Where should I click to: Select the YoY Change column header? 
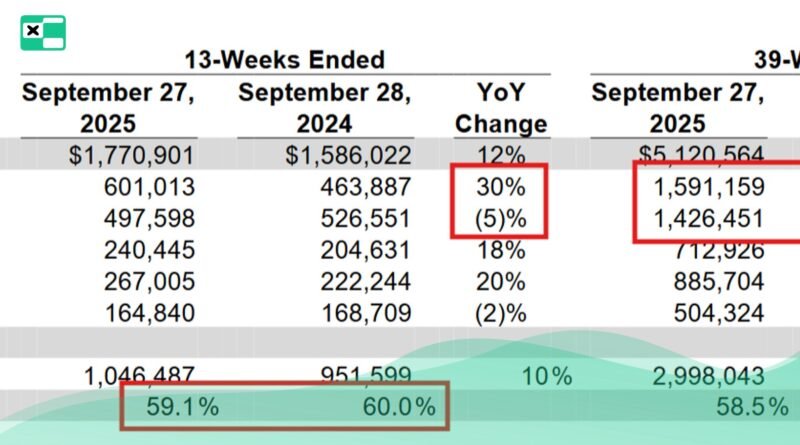click(x=501, y=108)
